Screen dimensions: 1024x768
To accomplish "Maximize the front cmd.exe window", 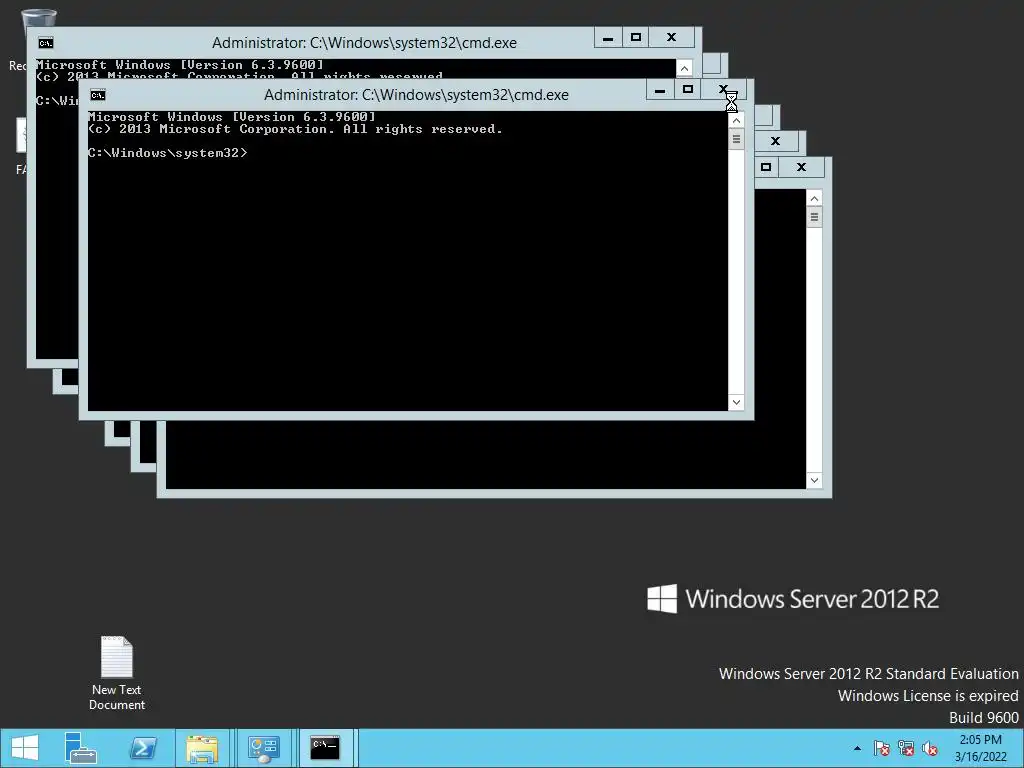I will point(688,89).
